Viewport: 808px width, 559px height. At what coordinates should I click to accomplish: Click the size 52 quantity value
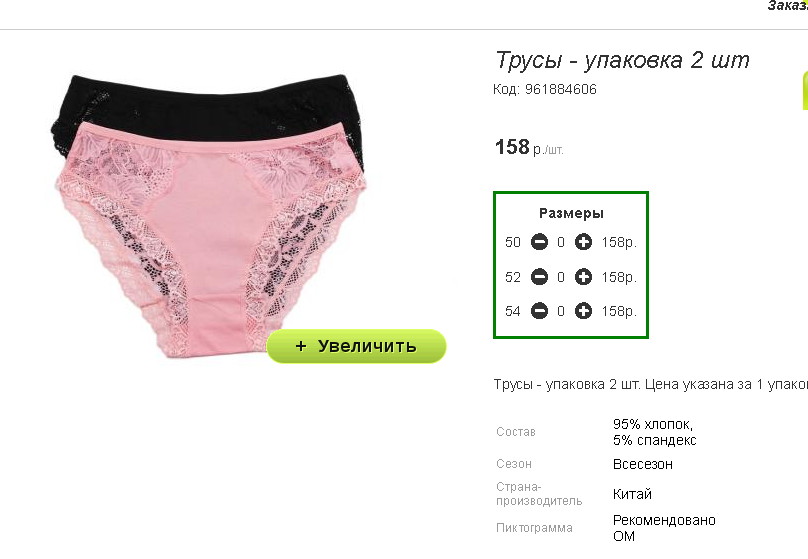click(x=561, y=277)
